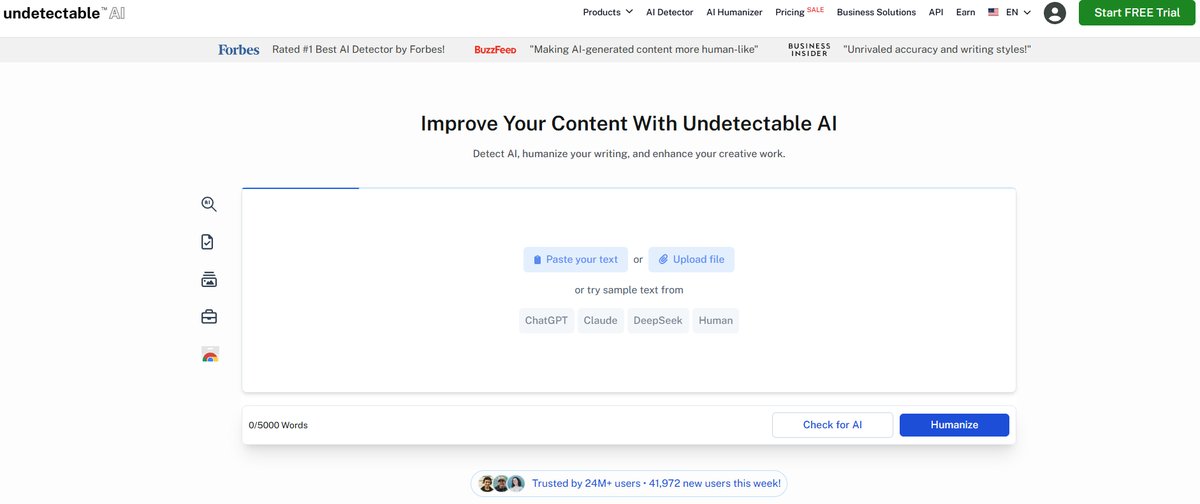Click the Humanize button

954,425
